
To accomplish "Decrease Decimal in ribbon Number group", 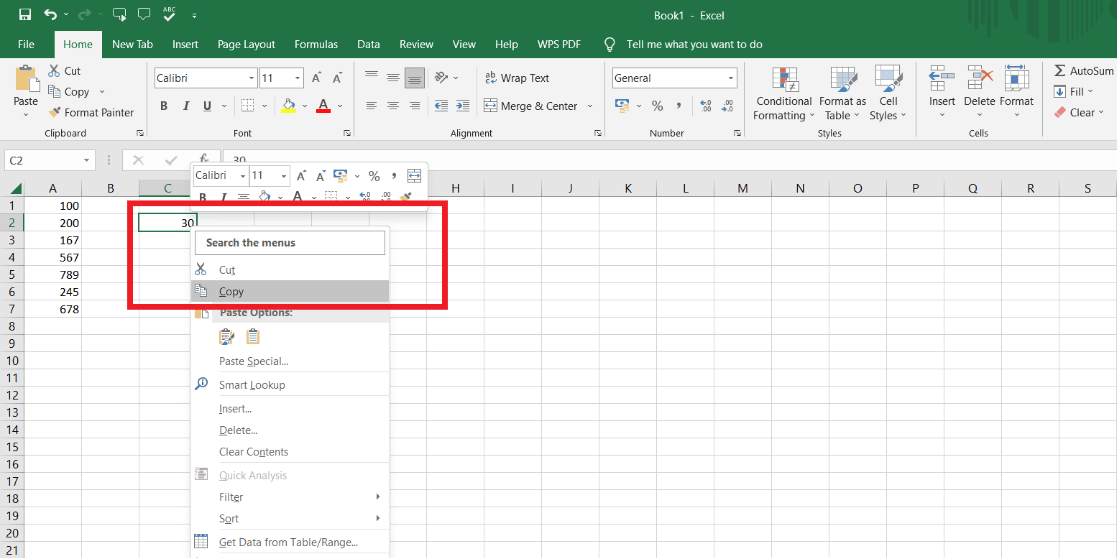I will 727,106.
